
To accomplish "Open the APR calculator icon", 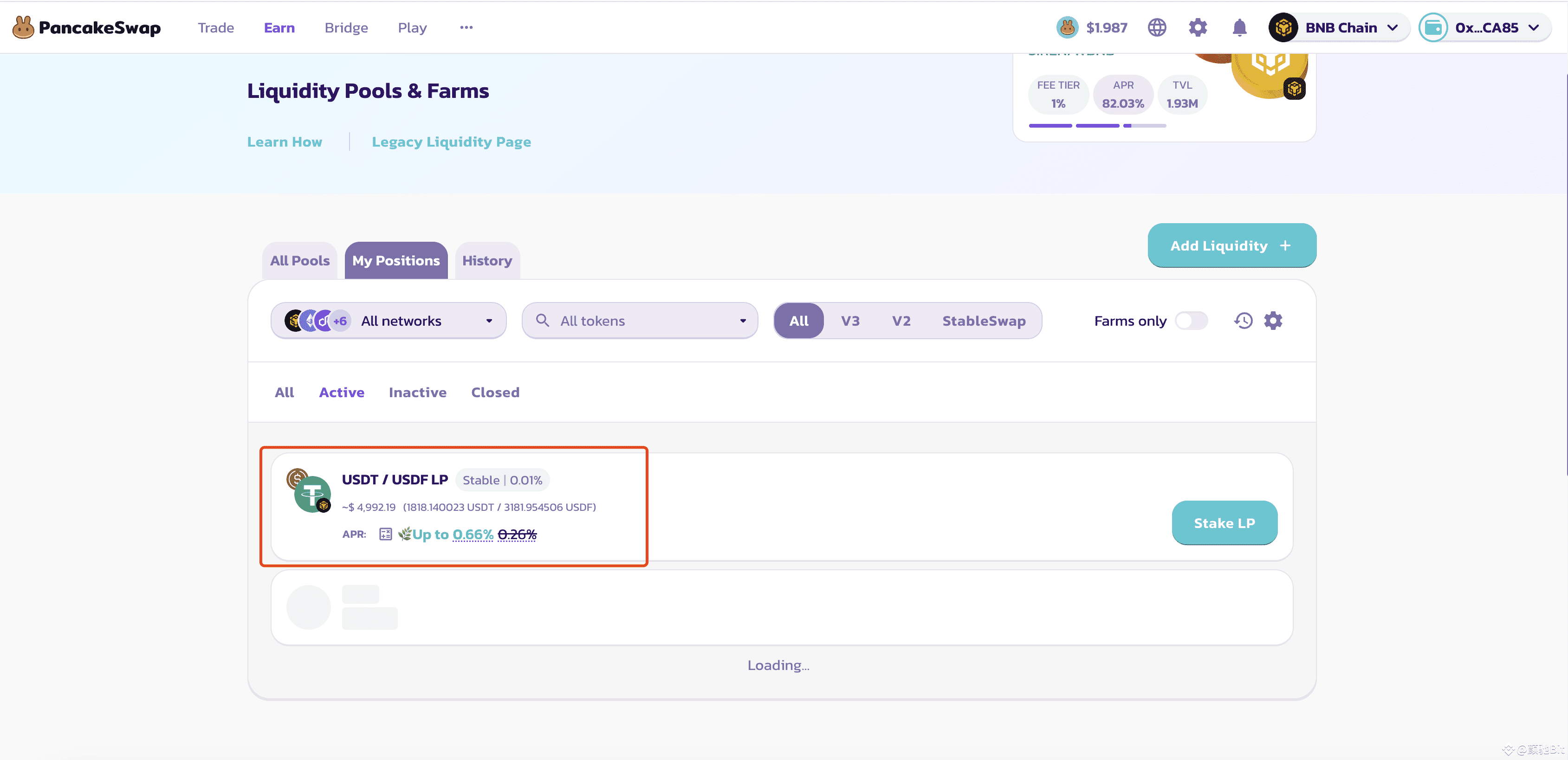I will [385, 534].
